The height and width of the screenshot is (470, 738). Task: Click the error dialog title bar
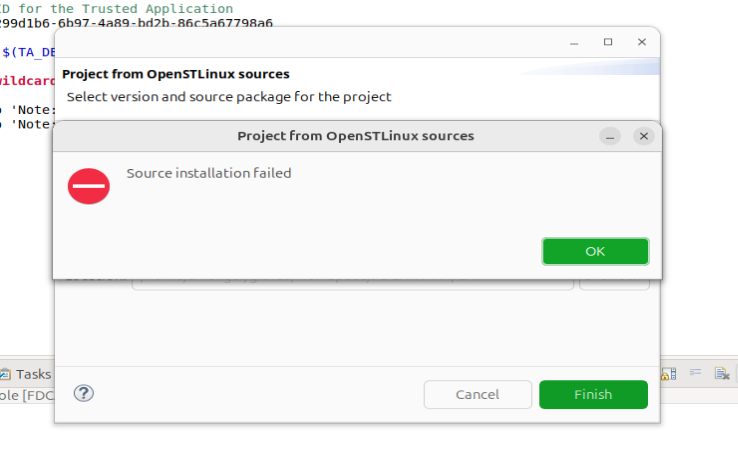point(355,135)
